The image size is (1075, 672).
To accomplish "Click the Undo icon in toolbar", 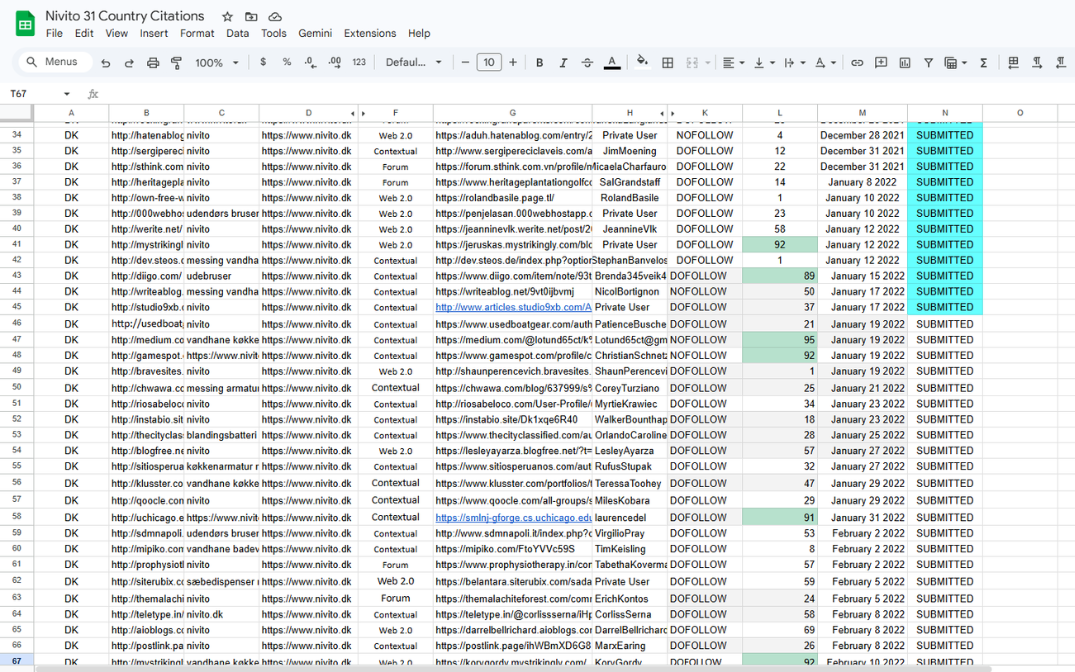I will tap(105, 62).
